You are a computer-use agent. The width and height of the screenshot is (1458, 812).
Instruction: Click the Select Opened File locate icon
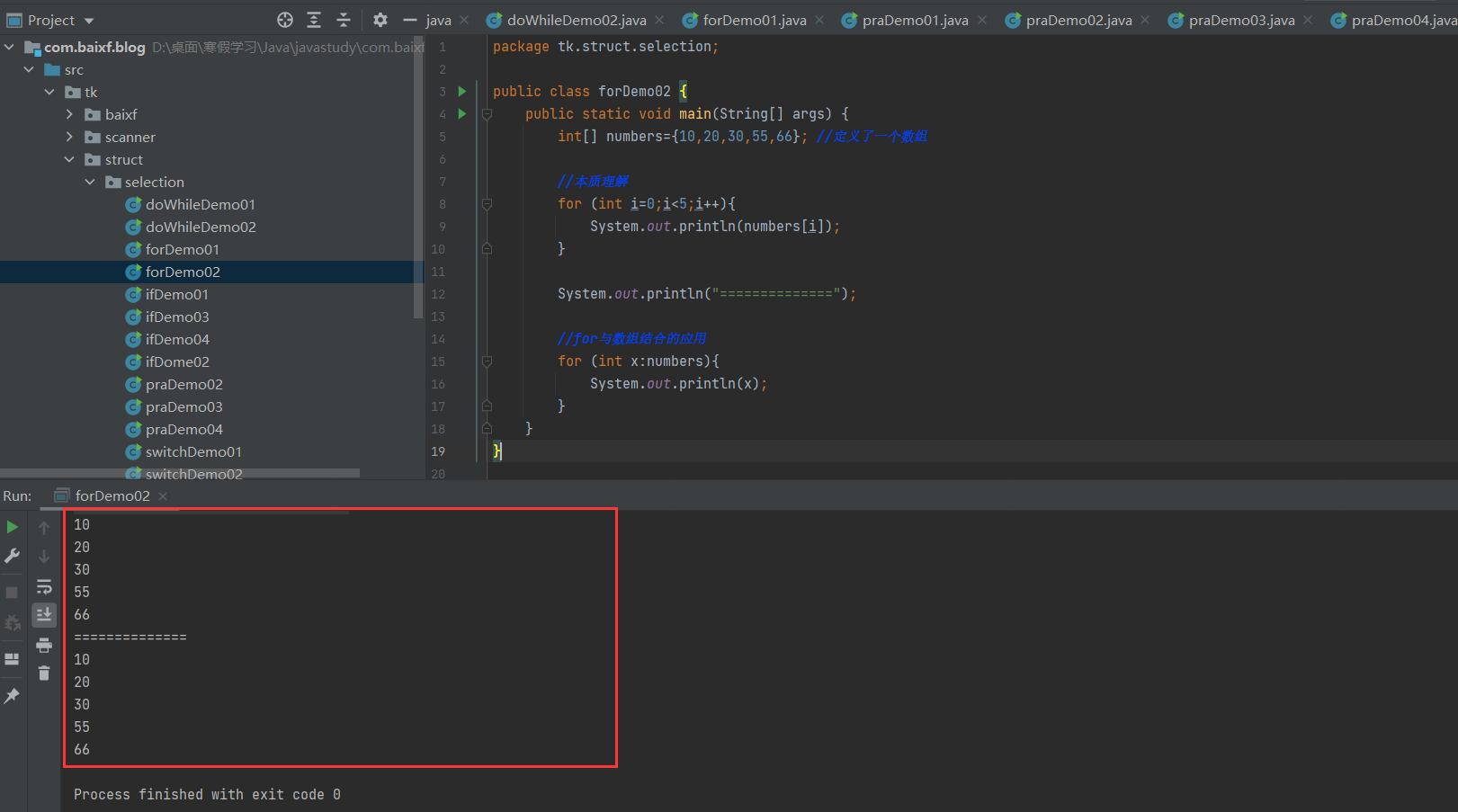(x=285, y=20)
